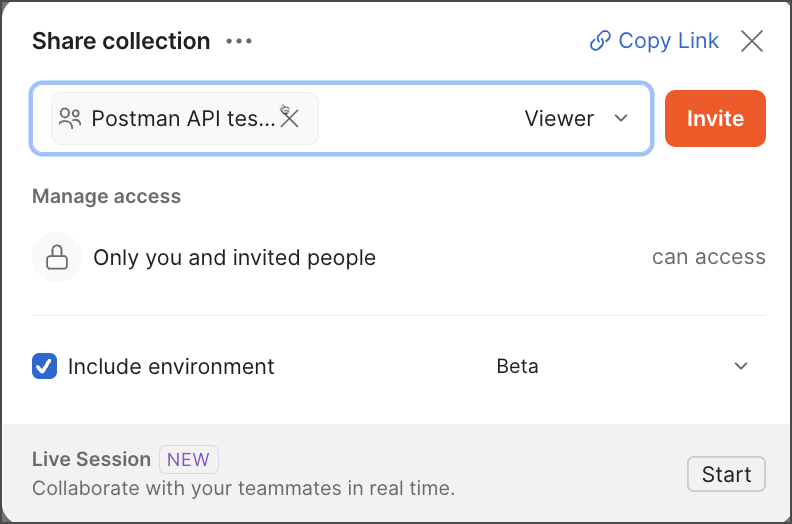Image resolution: width=792 pixels, height=524 pixels.
Task: Close the Share collection dialog
Action: (752, 41)
